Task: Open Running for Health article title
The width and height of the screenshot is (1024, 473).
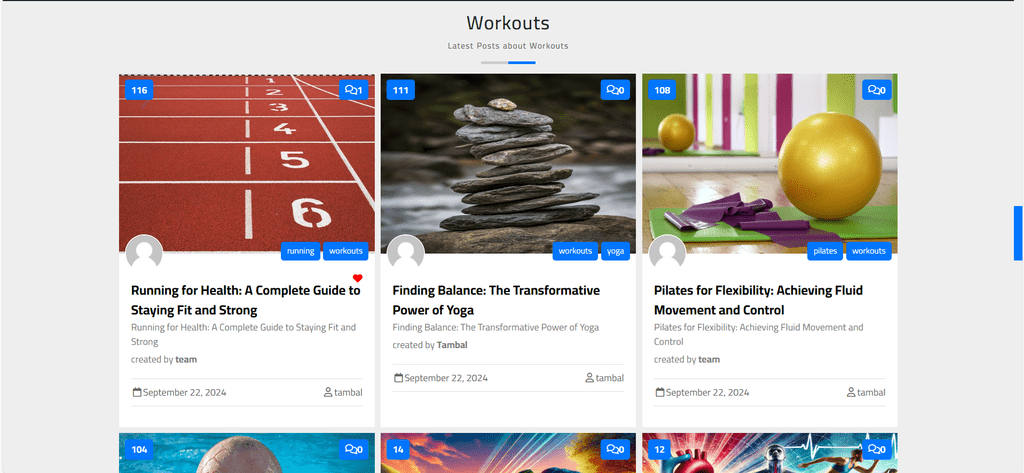Action: click(246, 300)
